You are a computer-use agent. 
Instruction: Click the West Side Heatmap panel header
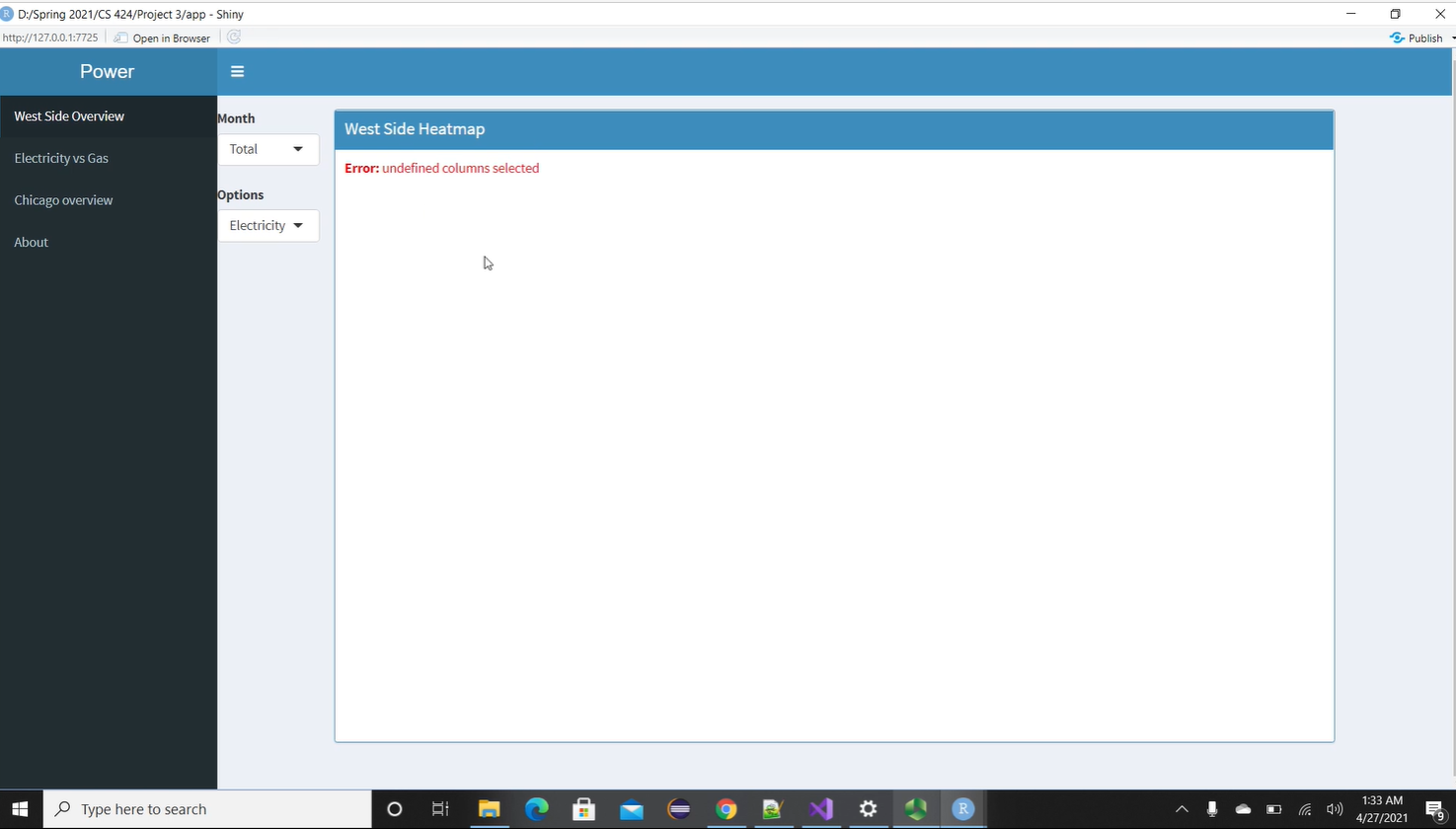coord(834,129)
